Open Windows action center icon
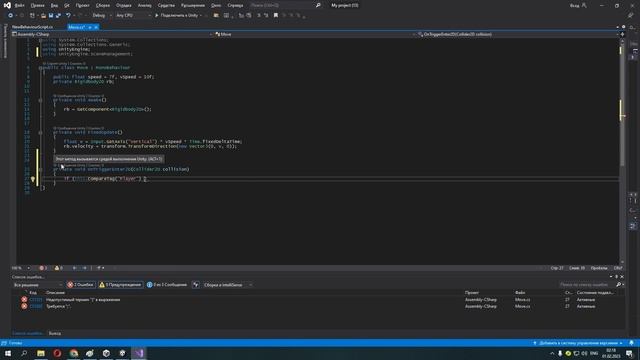The width and height of the screenshot is (640, 360). tap(630, 353)
